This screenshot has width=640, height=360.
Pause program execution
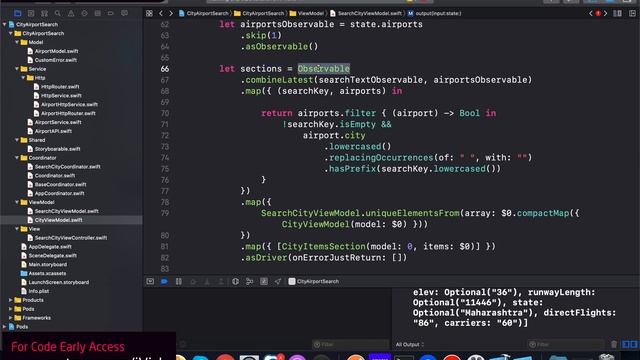click(x=178, y=281)
